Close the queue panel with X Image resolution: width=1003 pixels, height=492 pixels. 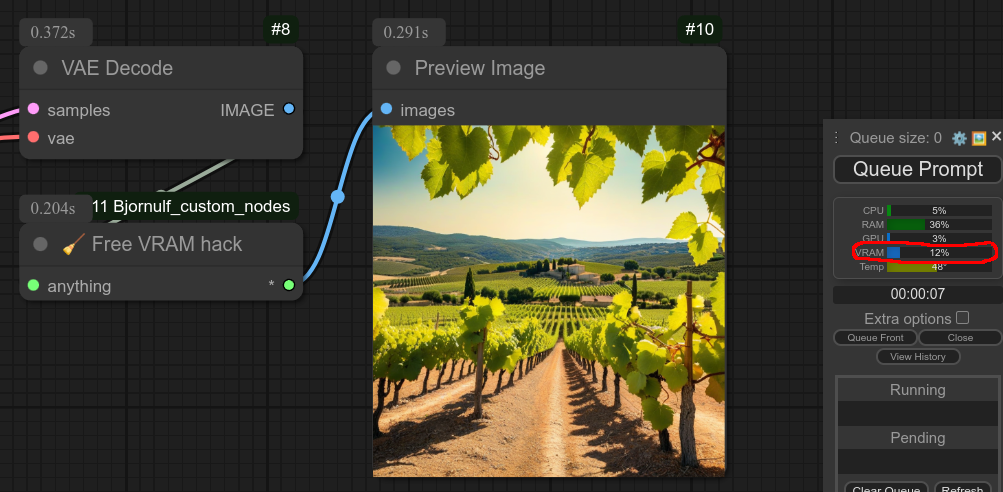(996, 137)
